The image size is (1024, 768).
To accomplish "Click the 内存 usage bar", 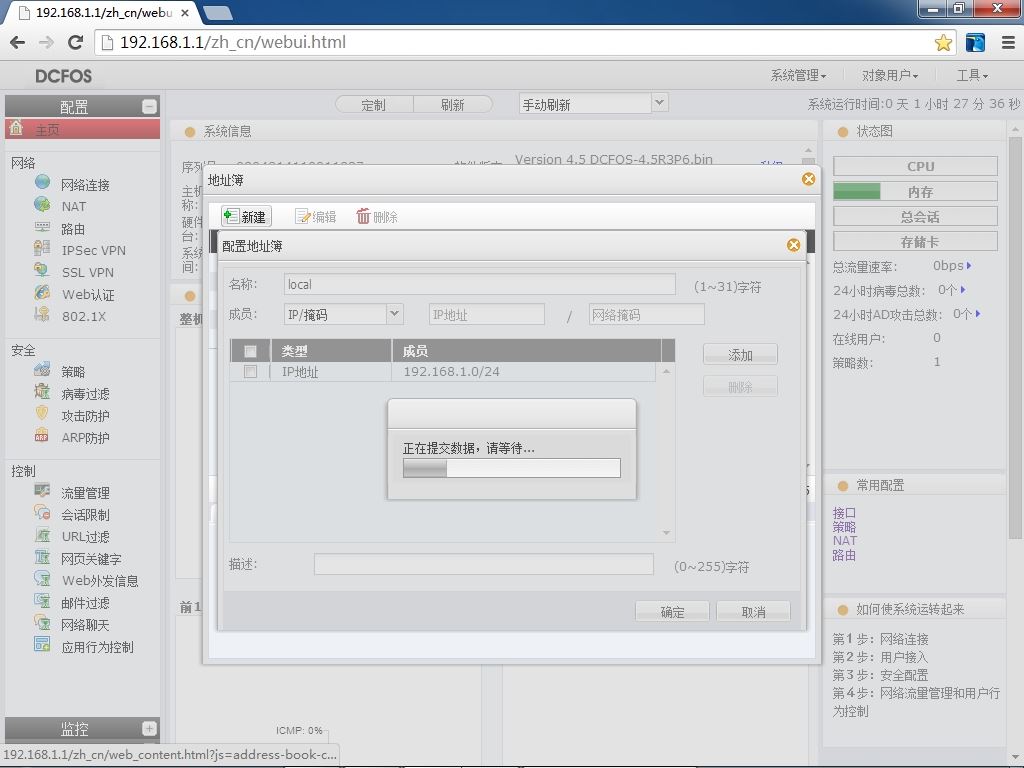I will point(916,191).
